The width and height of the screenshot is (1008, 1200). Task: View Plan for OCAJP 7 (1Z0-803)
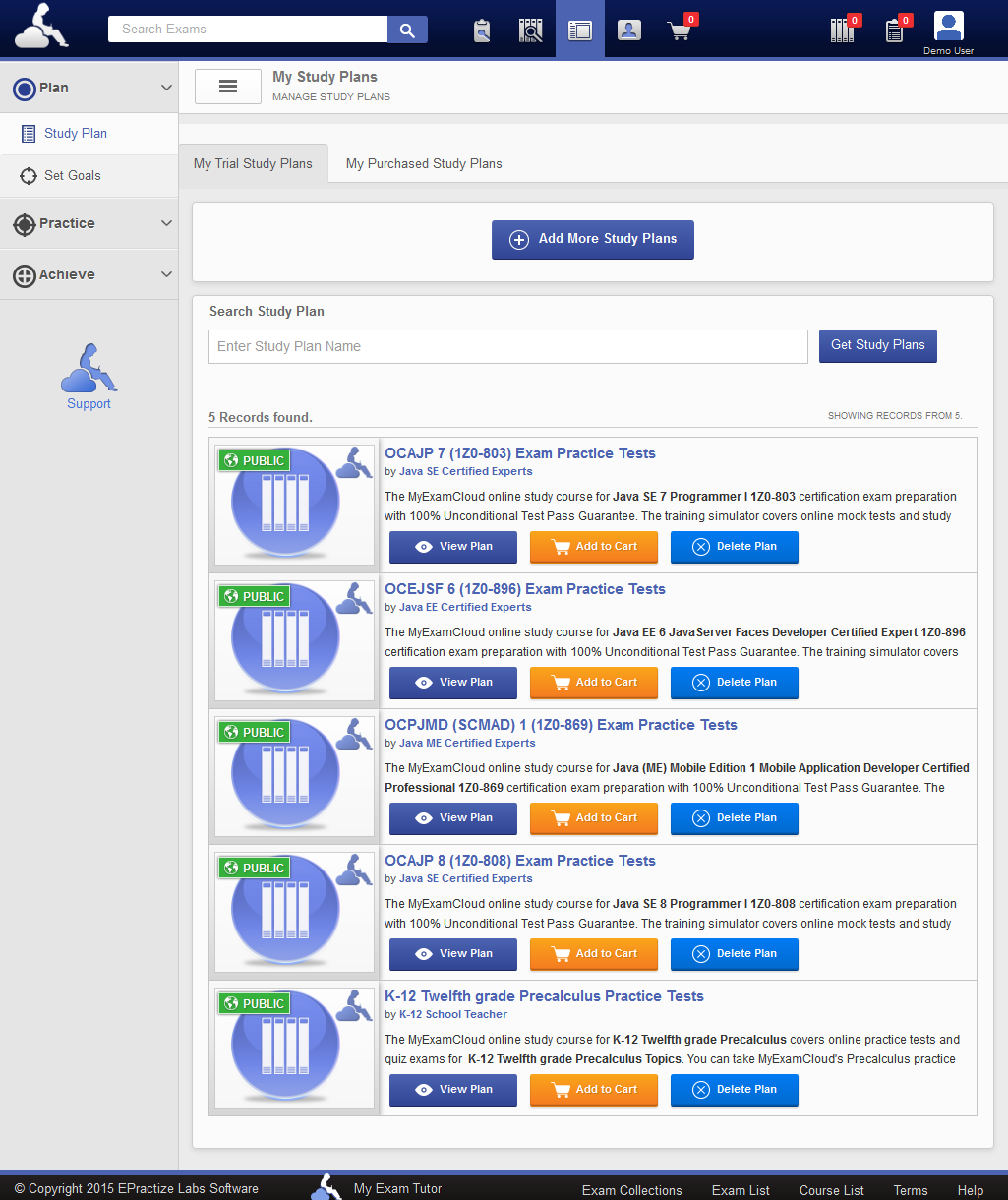pos(453,547)
